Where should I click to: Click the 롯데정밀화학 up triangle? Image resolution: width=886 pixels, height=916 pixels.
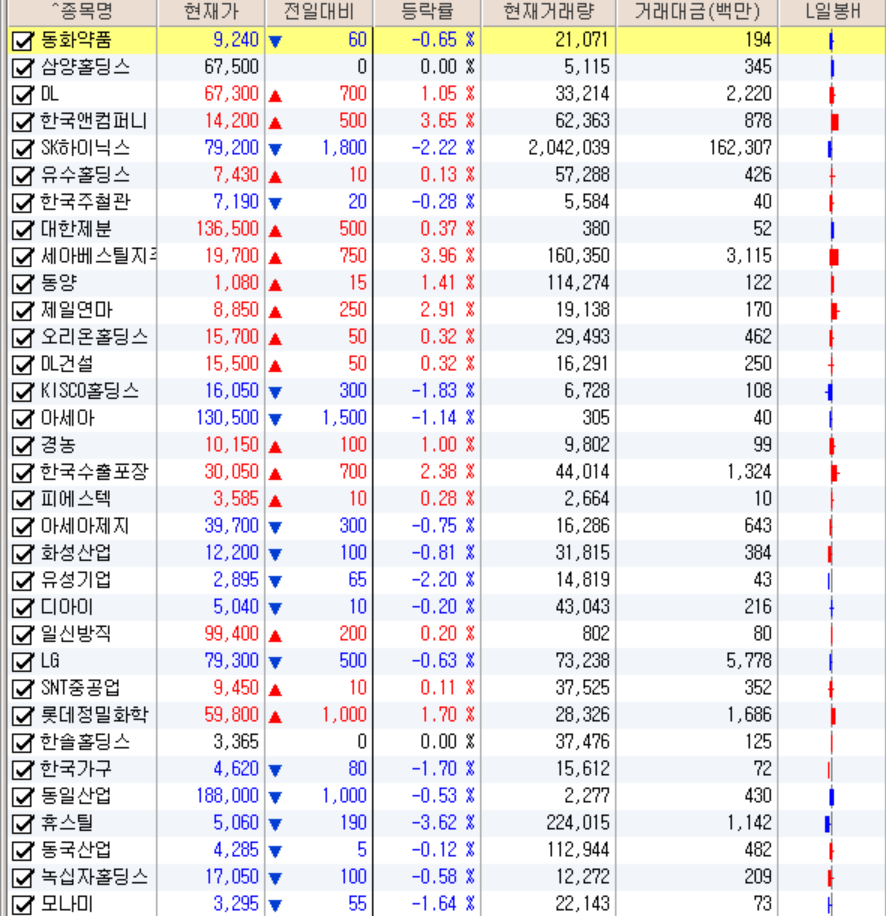pos(276,717)
